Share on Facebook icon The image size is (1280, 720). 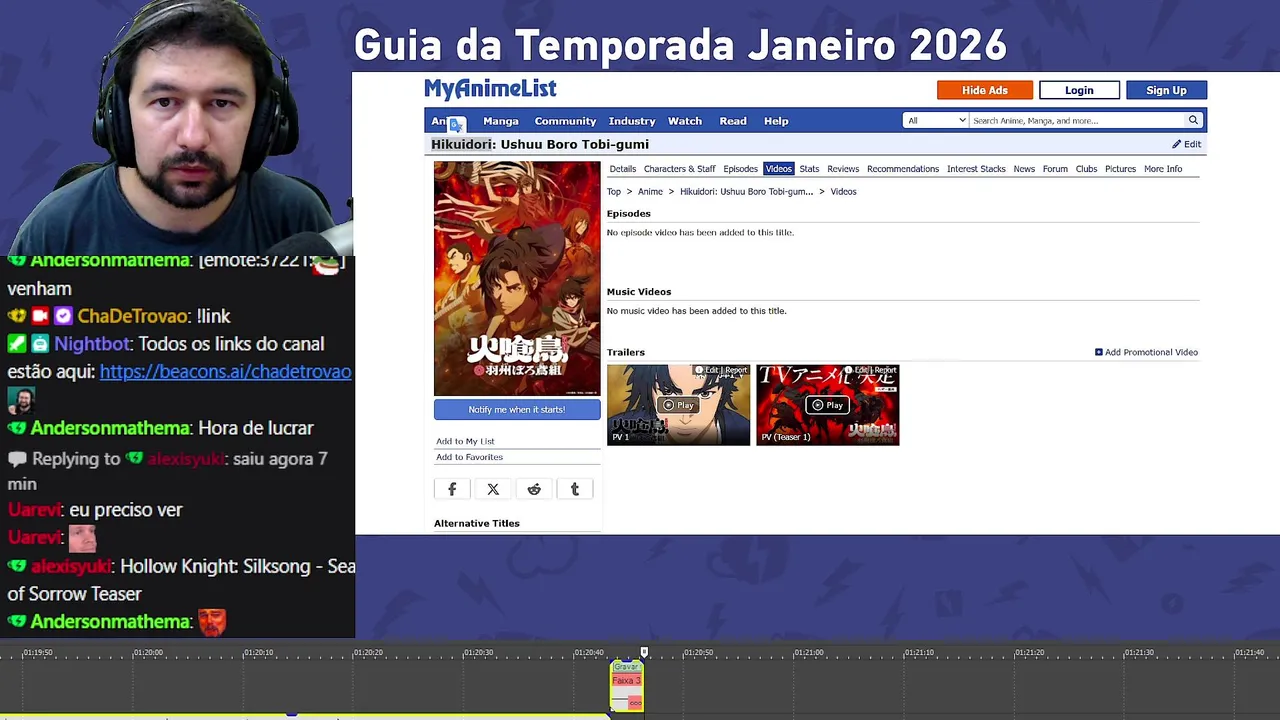pos(452,489)
